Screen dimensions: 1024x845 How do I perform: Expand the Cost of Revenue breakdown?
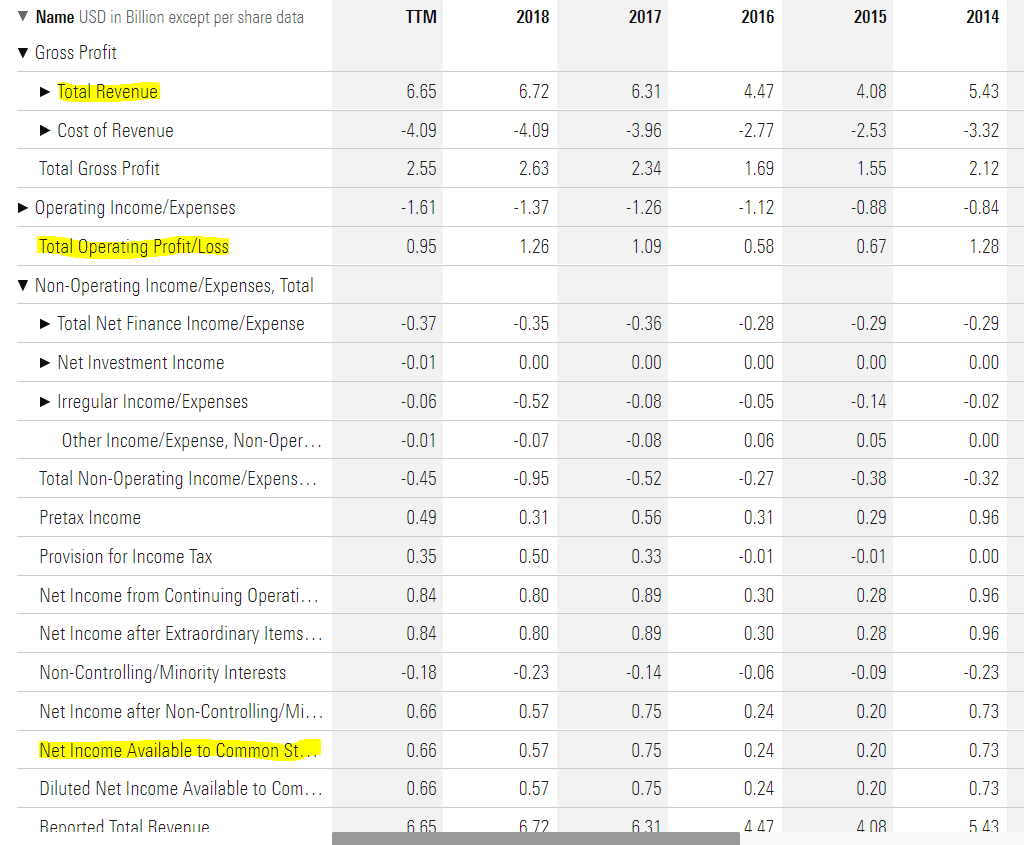click(45, 131)
